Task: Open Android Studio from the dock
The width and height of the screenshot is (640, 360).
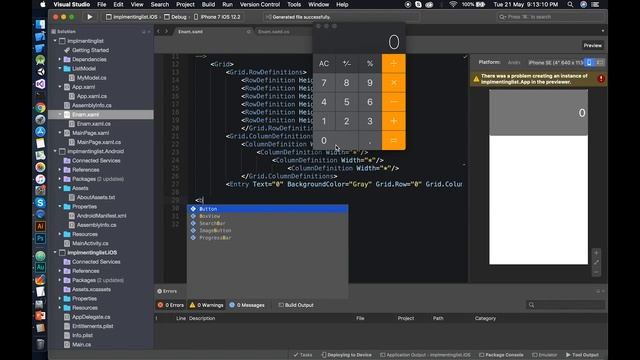Action: [x=40, y=60]
